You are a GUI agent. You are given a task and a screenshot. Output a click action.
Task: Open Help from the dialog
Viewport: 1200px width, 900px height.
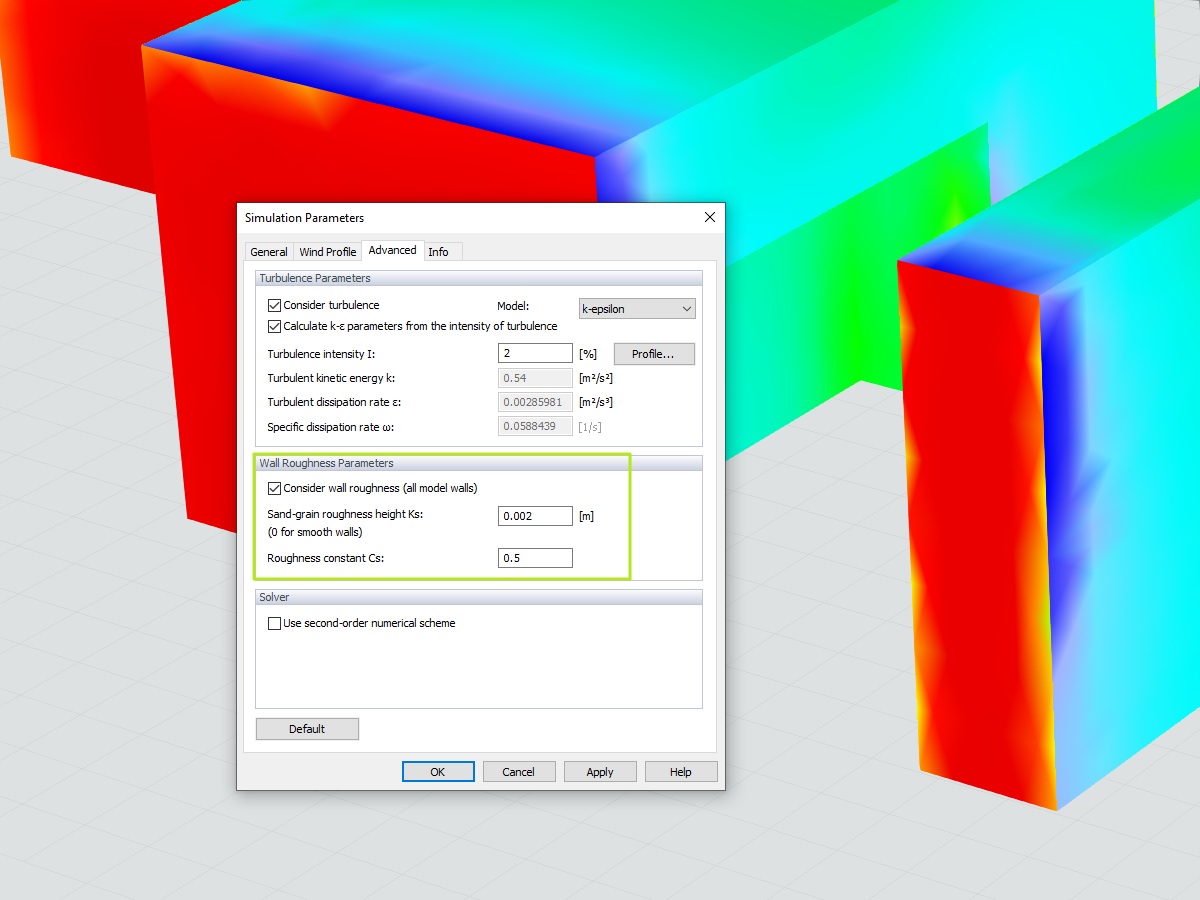pos(681,771)
